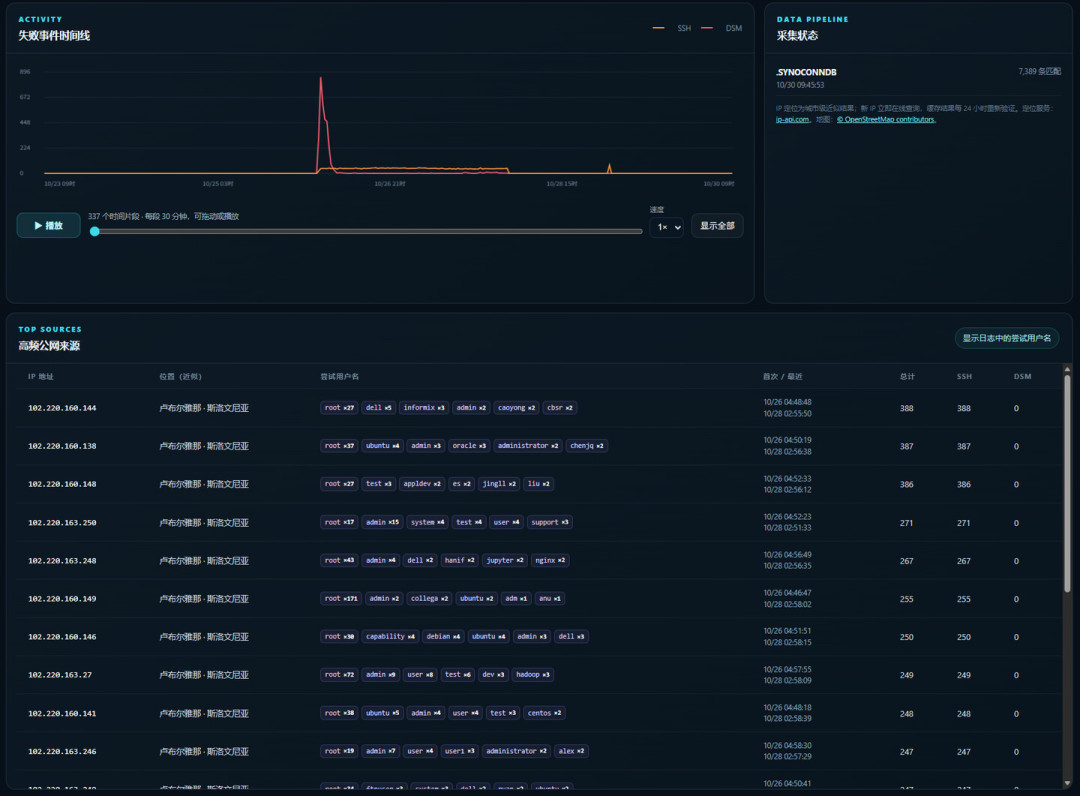Click the informix ×3 username tag
Image resolution: width=1080 pixels, height=796 pixels.
click(x=424, y=408)
